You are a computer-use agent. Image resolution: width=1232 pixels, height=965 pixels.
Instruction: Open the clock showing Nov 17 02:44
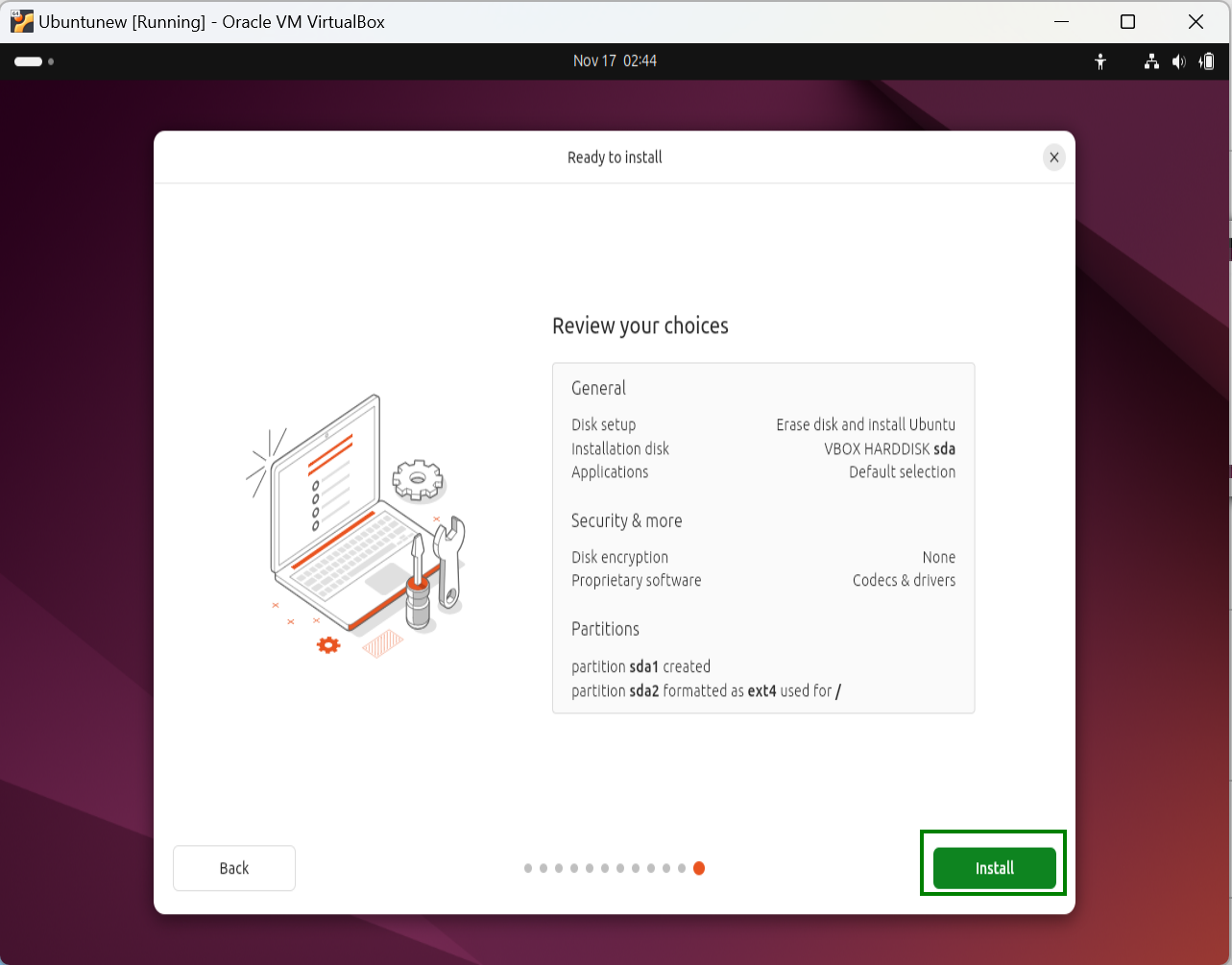pos(615,60)
